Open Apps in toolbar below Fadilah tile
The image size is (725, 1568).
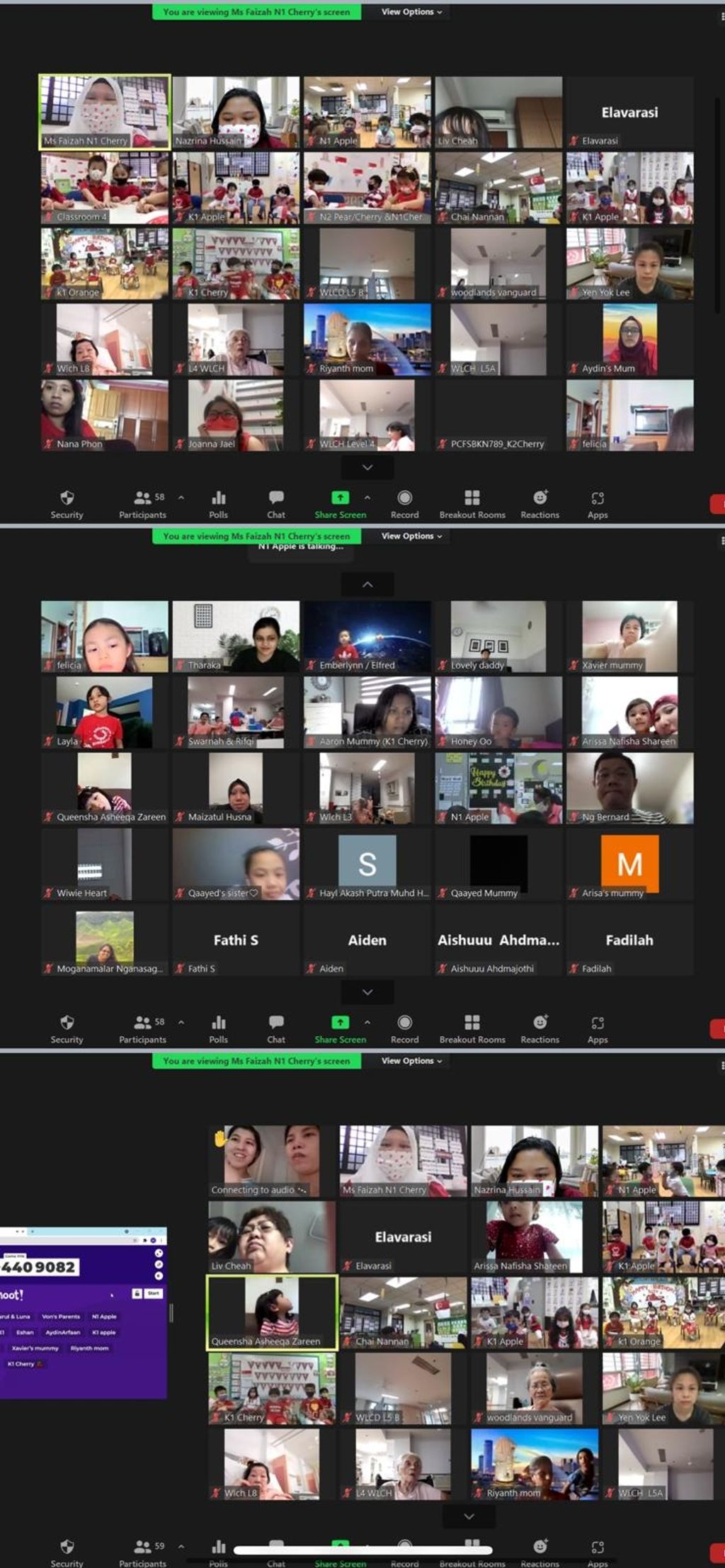tap(598, 1029)
